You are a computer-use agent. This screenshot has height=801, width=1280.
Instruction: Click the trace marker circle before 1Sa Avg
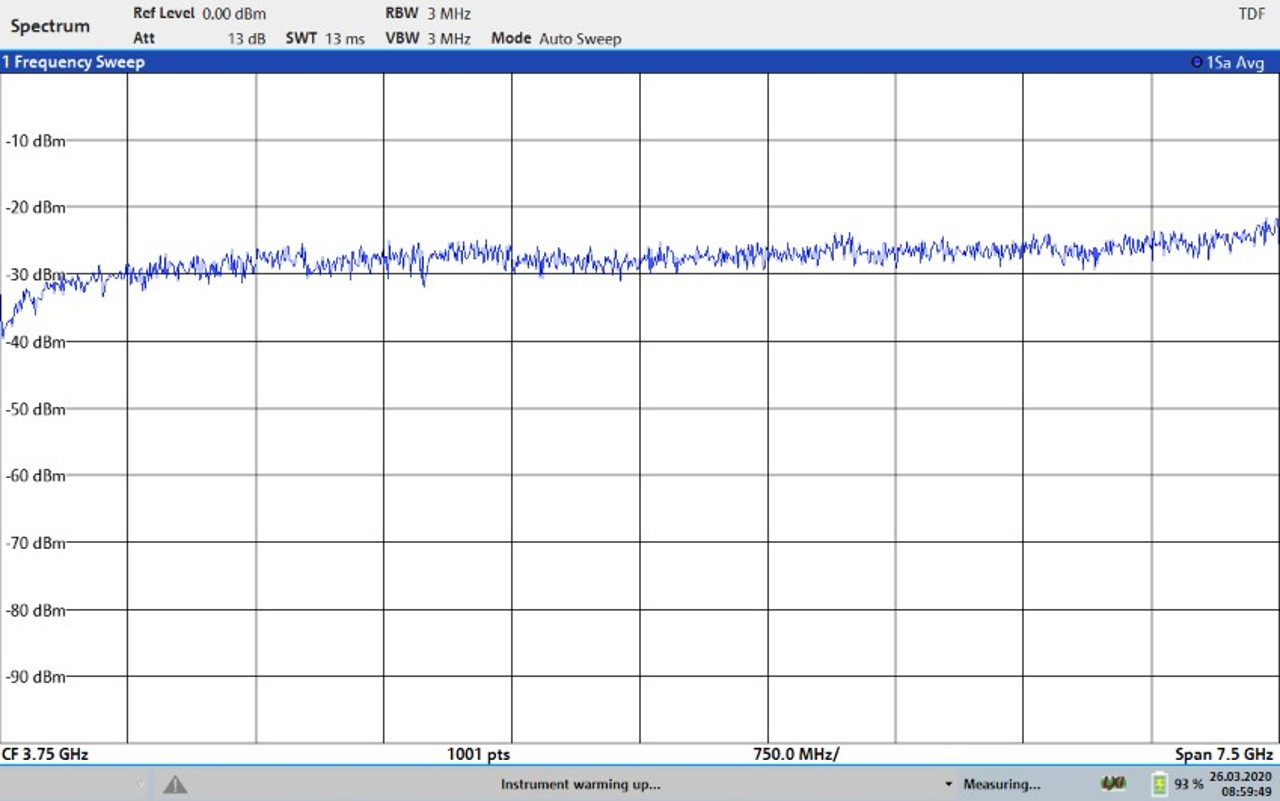1196,62
